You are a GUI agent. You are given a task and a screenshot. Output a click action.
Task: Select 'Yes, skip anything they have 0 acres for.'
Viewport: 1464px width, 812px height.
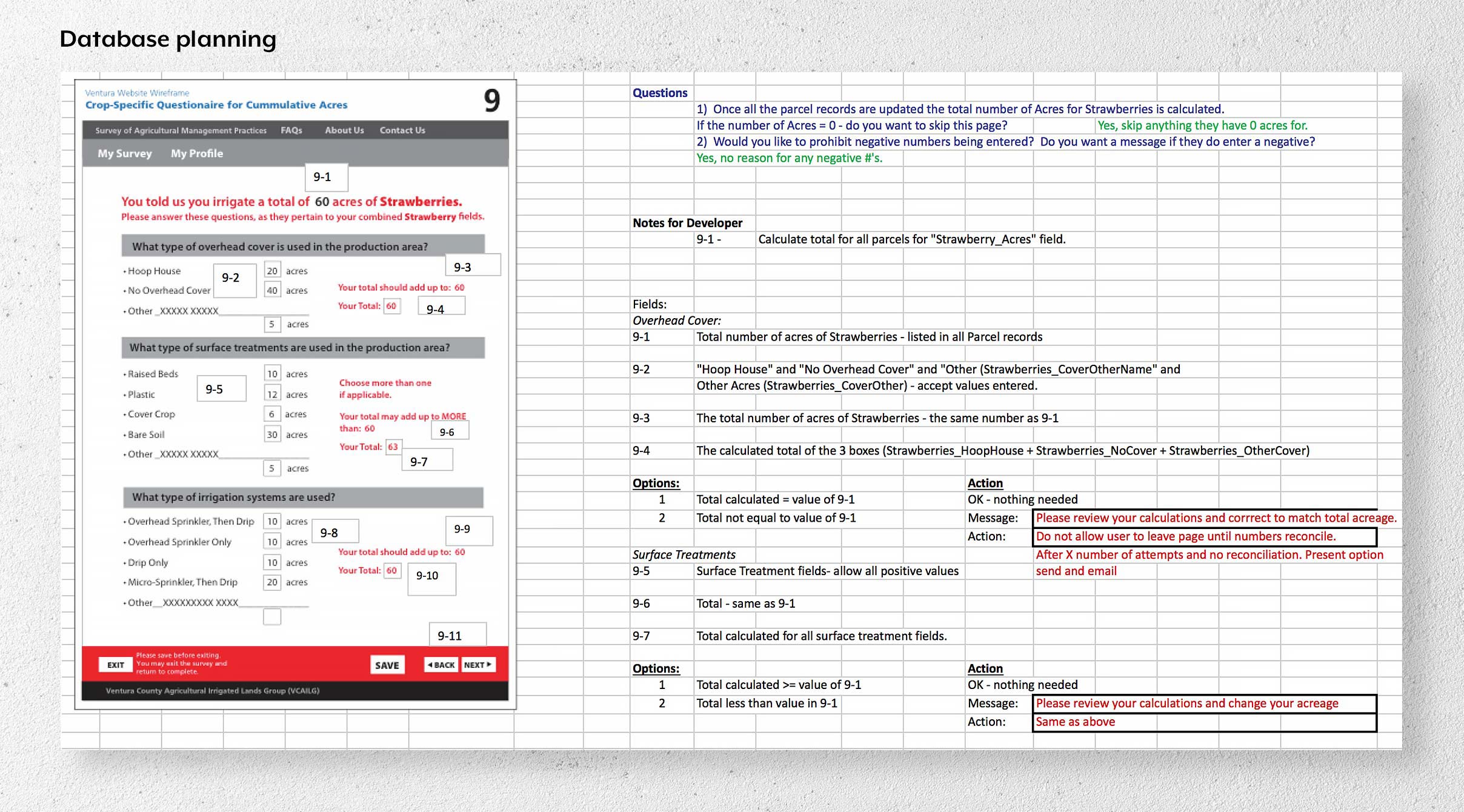pos(1202,125)
